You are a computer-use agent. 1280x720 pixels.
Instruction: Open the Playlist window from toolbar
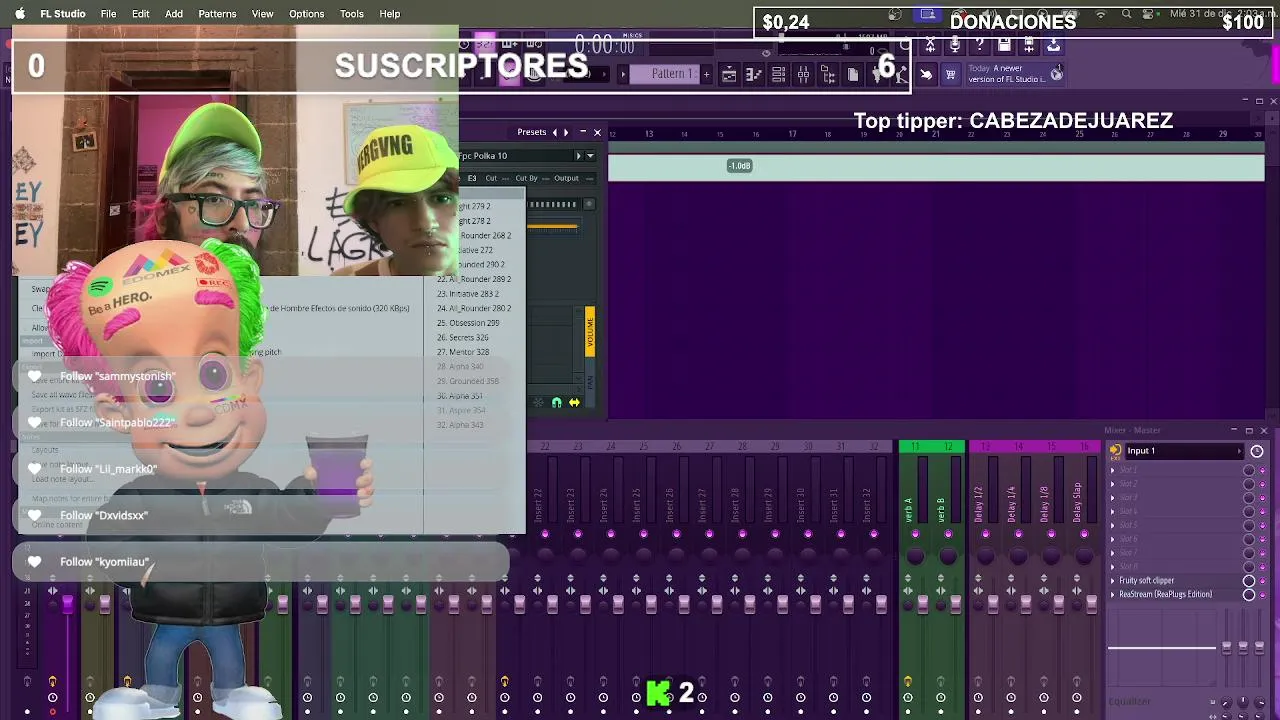(x=729, y=74)
